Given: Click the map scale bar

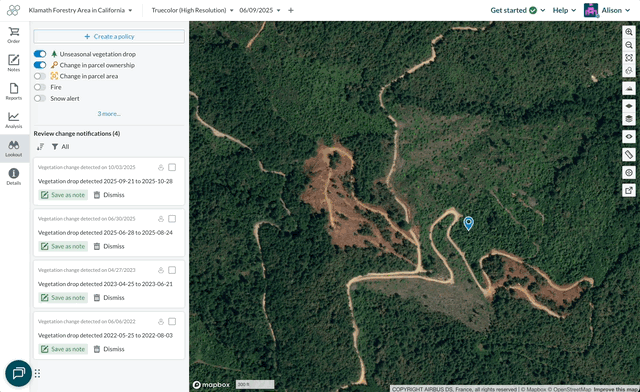Looking at the screenshot, I should pos(255,384).
